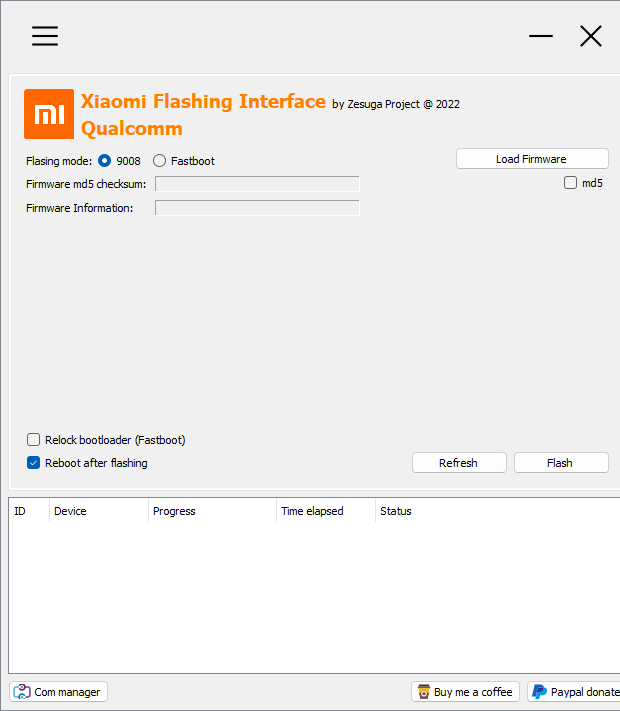Image resolution: width=620 pixels, height=711 pixels.
Task: Click the 'by Zesuga Project @ 2022' text
Action: [x=396, y=104]
